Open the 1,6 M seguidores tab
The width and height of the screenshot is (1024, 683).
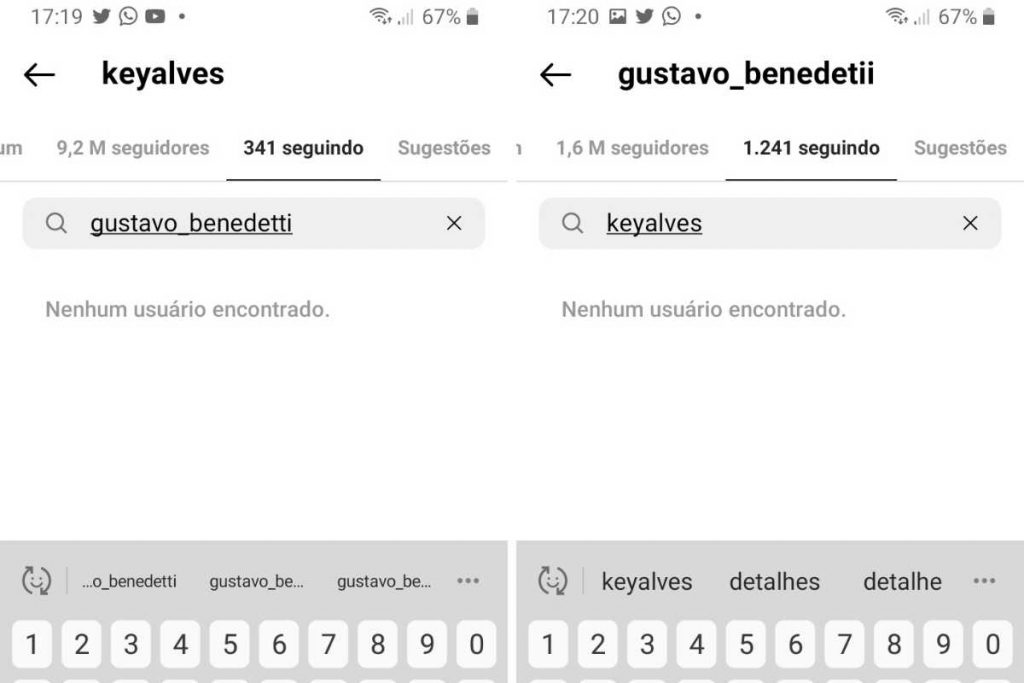tap(632, 148)
